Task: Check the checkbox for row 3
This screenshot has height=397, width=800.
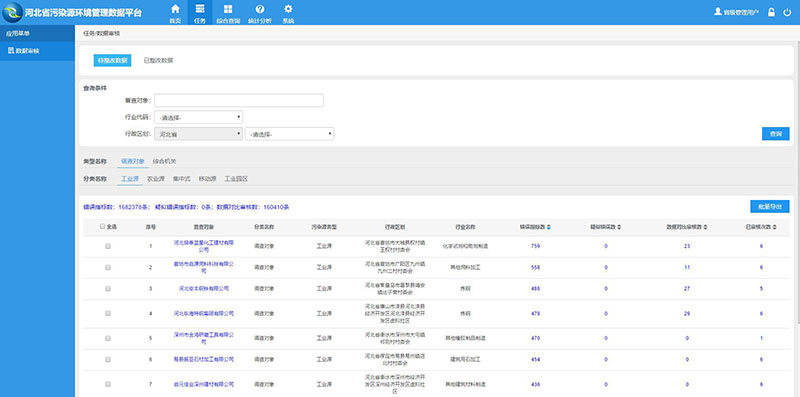Action: [108, 288]
